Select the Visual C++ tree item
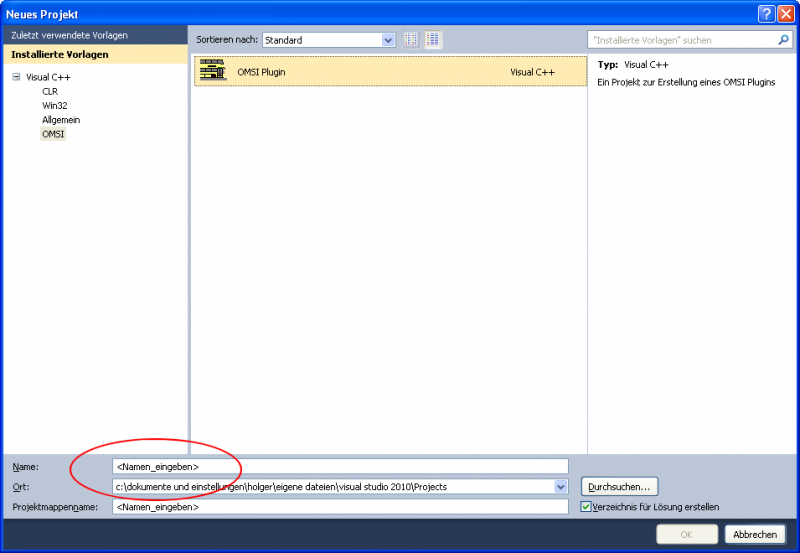Image resolution: width=800 pixels, height=553 pixels. tap(48, 77)
